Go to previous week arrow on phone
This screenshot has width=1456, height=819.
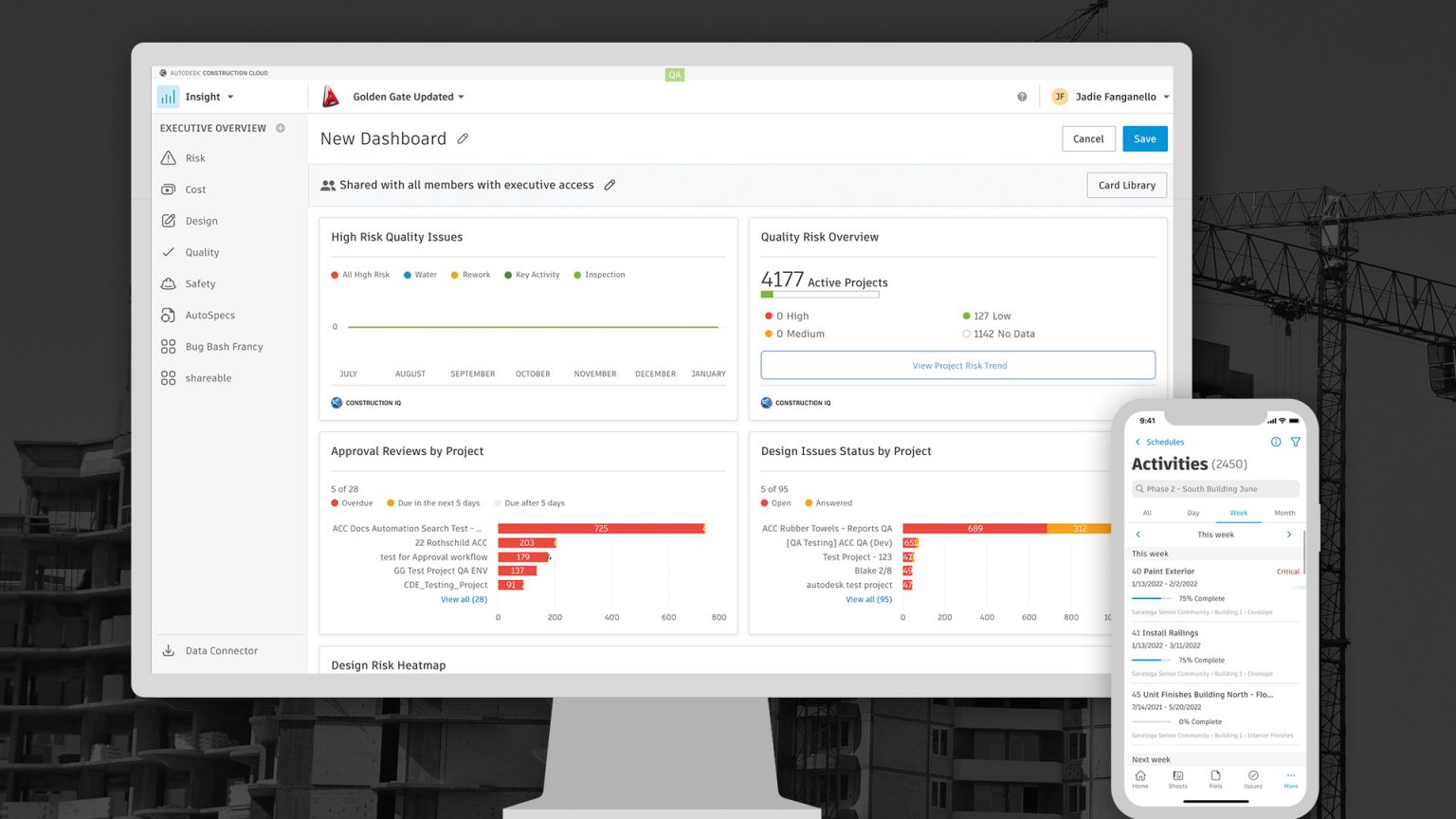coord(1138,535)
